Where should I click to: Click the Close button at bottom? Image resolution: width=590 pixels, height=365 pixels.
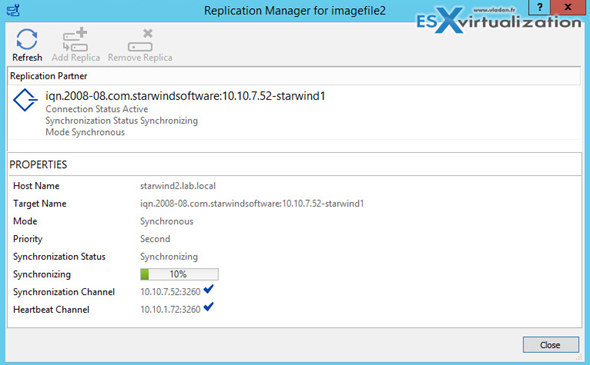[x=550, y=345]
